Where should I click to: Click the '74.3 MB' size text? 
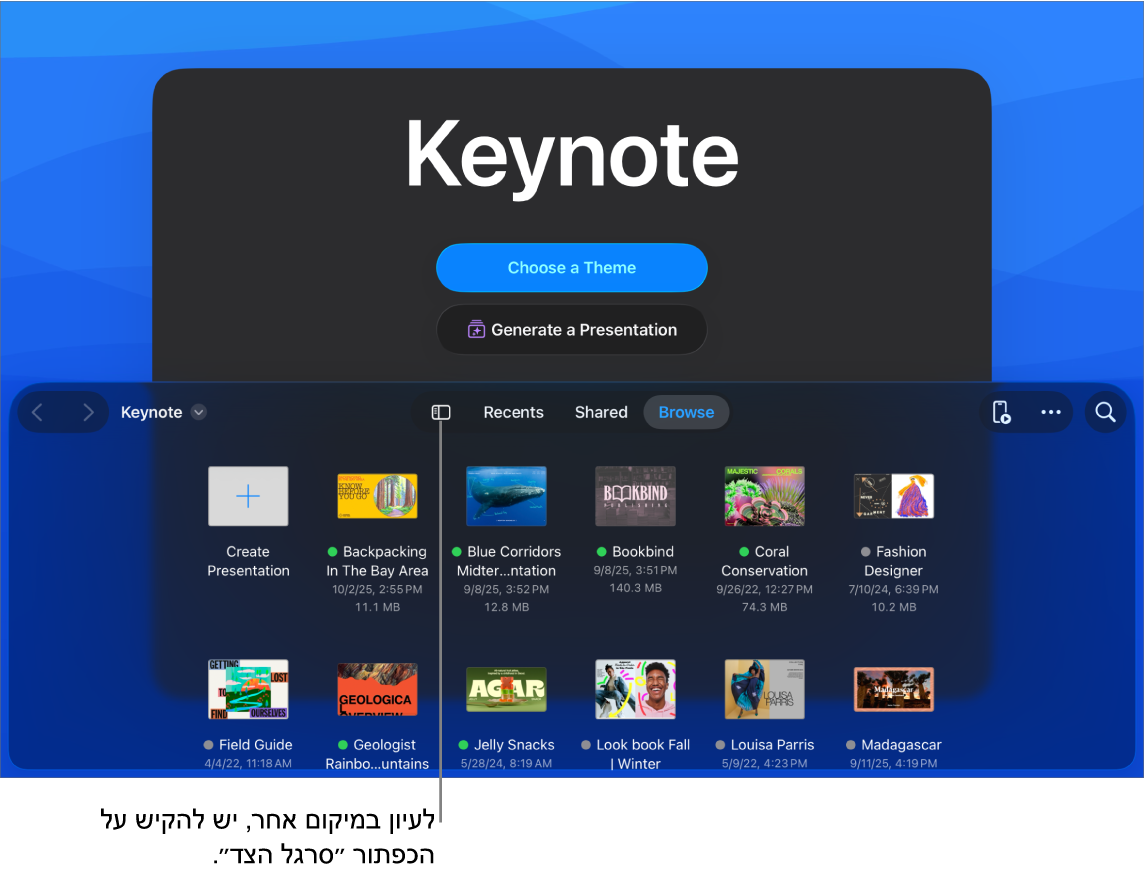(765, 607)
